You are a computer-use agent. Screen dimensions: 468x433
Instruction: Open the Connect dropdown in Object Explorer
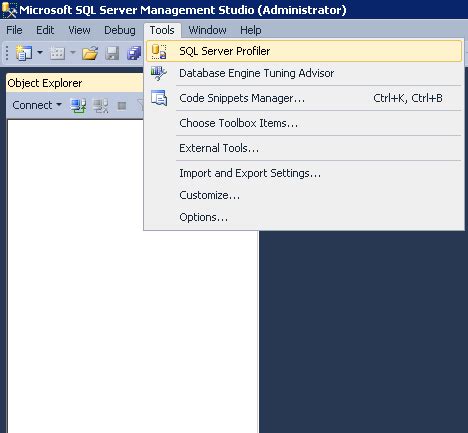37,105
